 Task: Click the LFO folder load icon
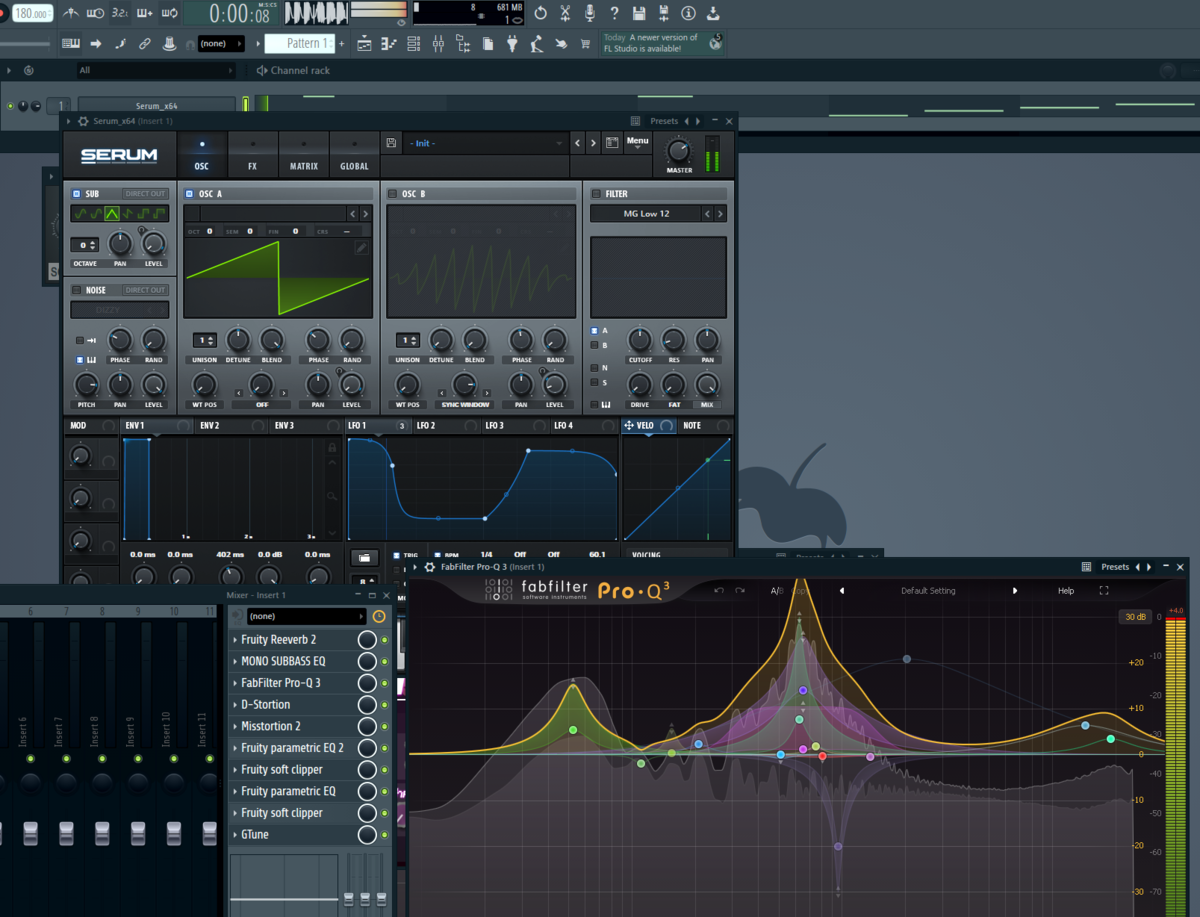click(364, 557)
